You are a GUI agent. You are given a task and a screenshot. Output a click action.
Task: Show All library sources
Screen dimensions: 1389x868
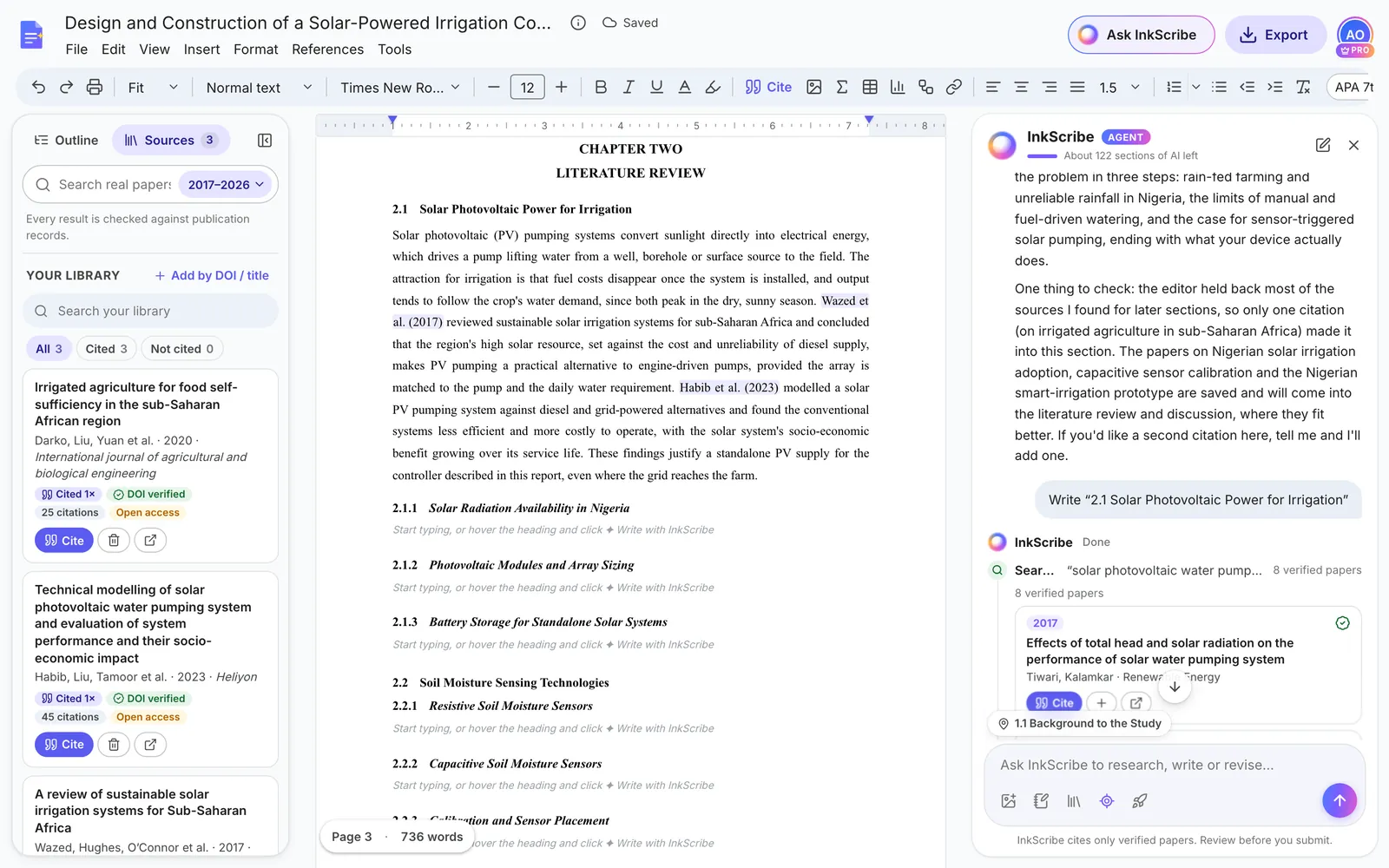49,349
